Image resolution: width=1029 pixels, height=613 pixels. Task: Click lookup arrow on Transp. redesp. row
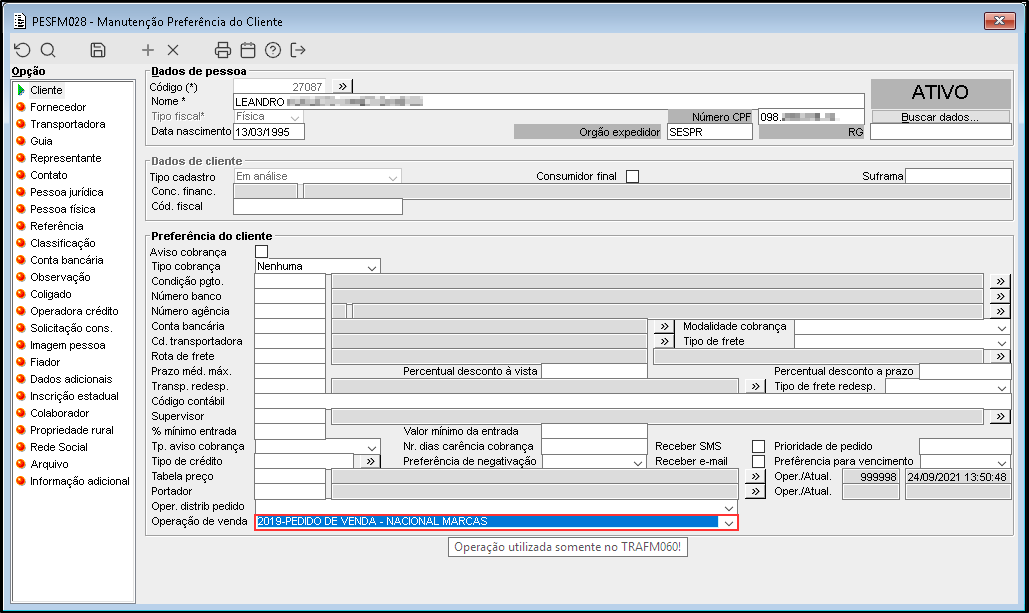tap(755, 386)
